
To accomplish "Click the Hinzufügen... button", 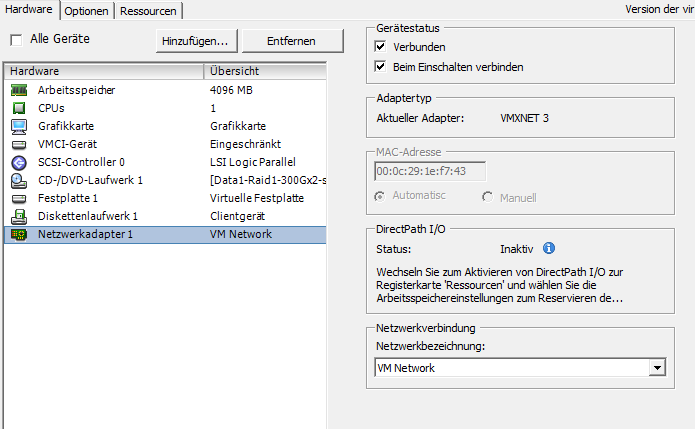I will point(197,41).
